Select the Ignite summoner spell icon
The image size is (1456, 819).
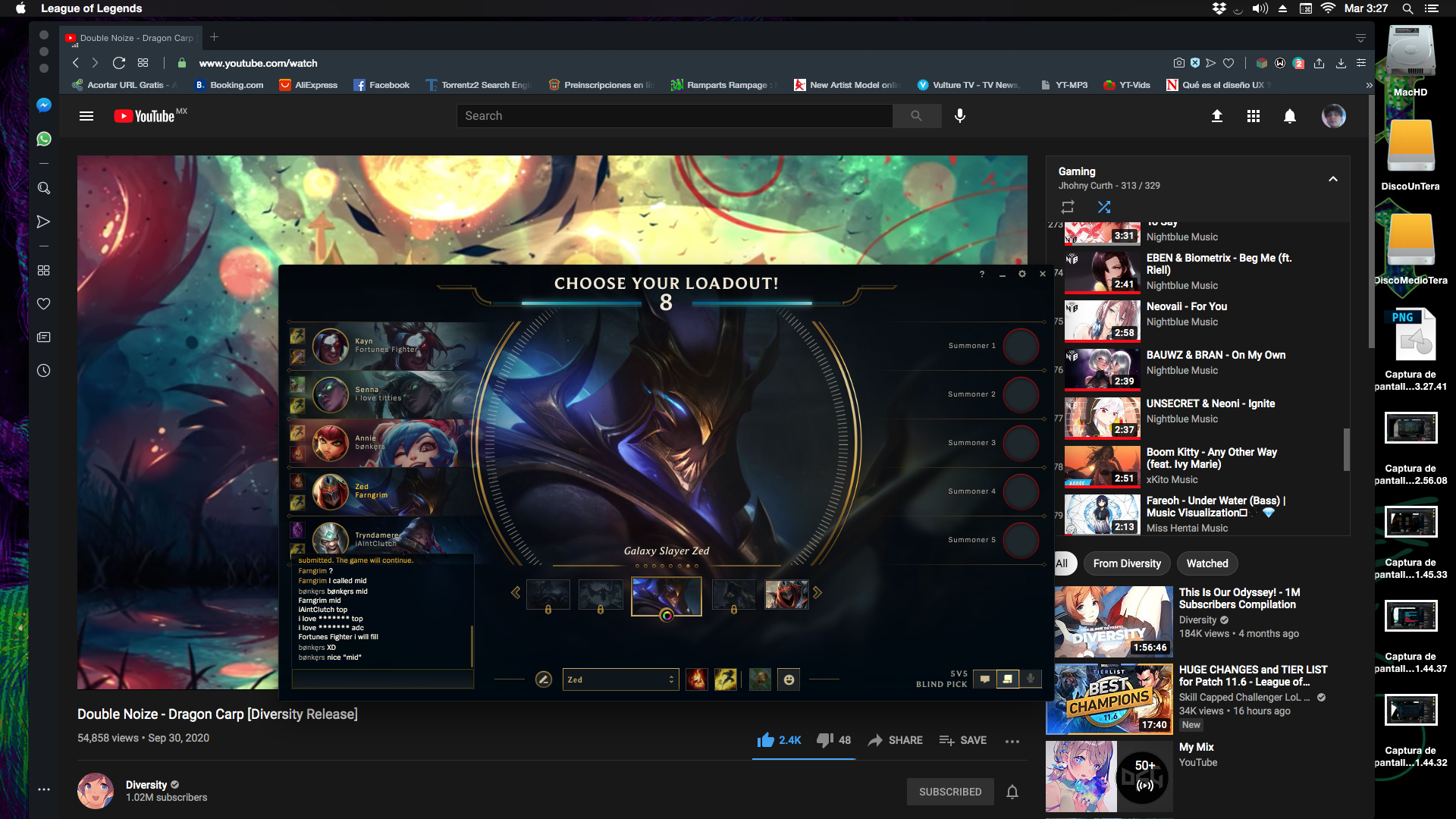pyautogui.click(x=696, y=679)
